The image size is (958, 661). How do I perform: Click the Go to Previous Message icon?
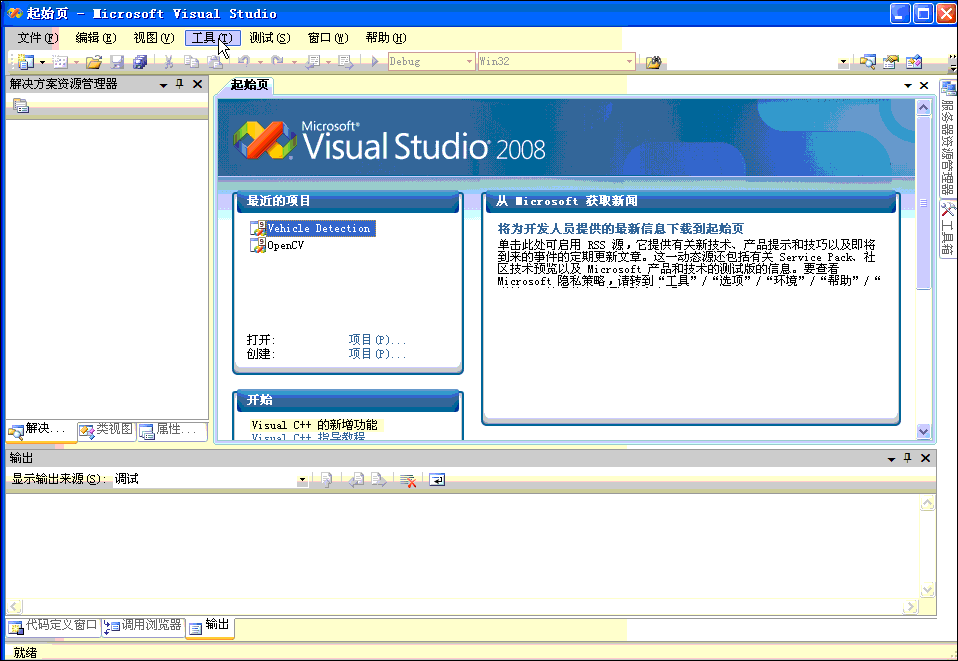click(356, 480)
